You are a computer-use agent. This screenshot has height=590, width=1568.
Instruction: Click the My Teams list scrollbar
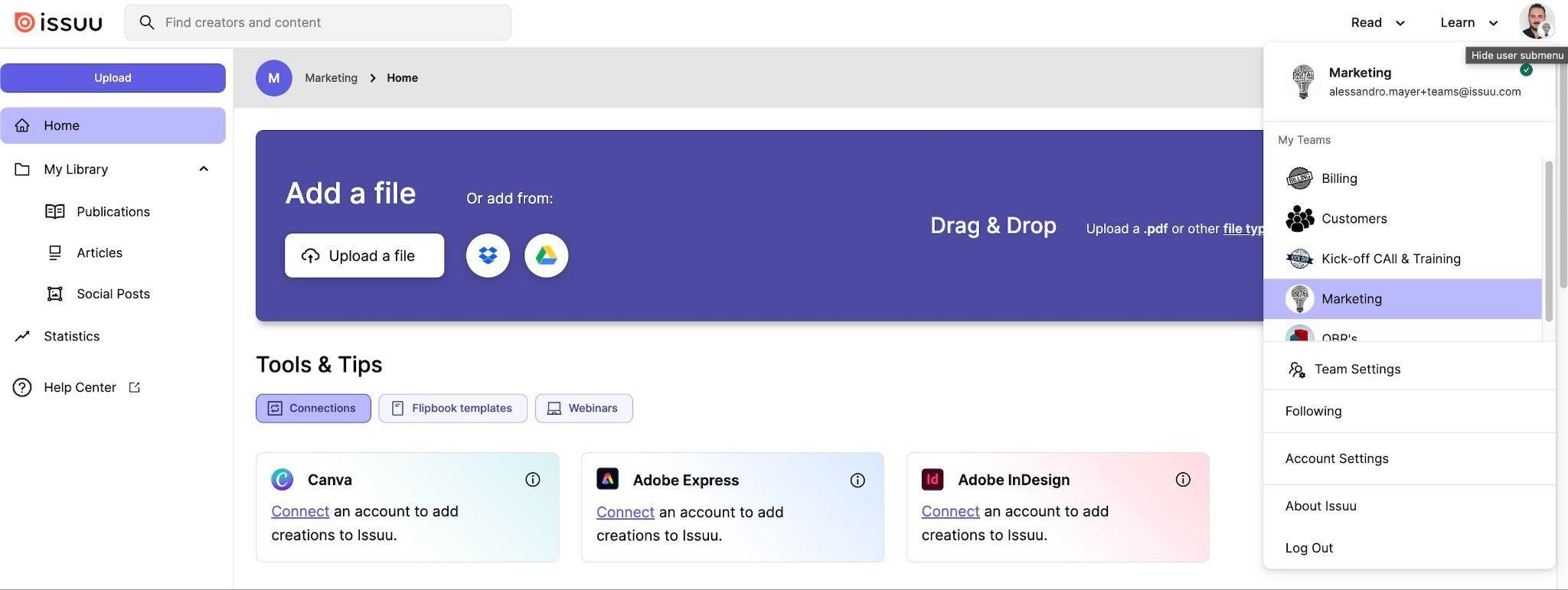click(1548, 240)
